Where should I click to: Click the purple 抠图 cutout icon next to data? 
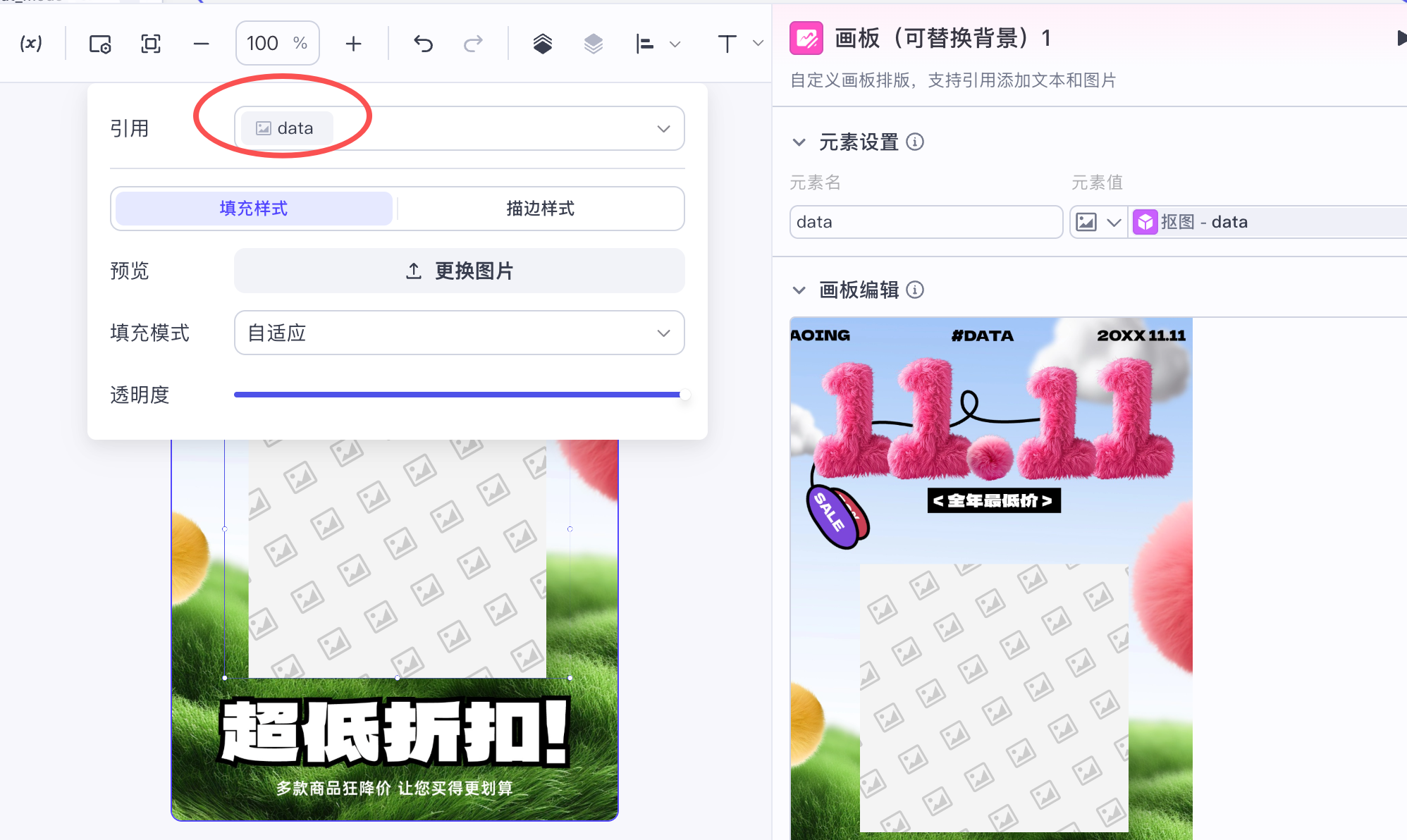pos(1145,221)
